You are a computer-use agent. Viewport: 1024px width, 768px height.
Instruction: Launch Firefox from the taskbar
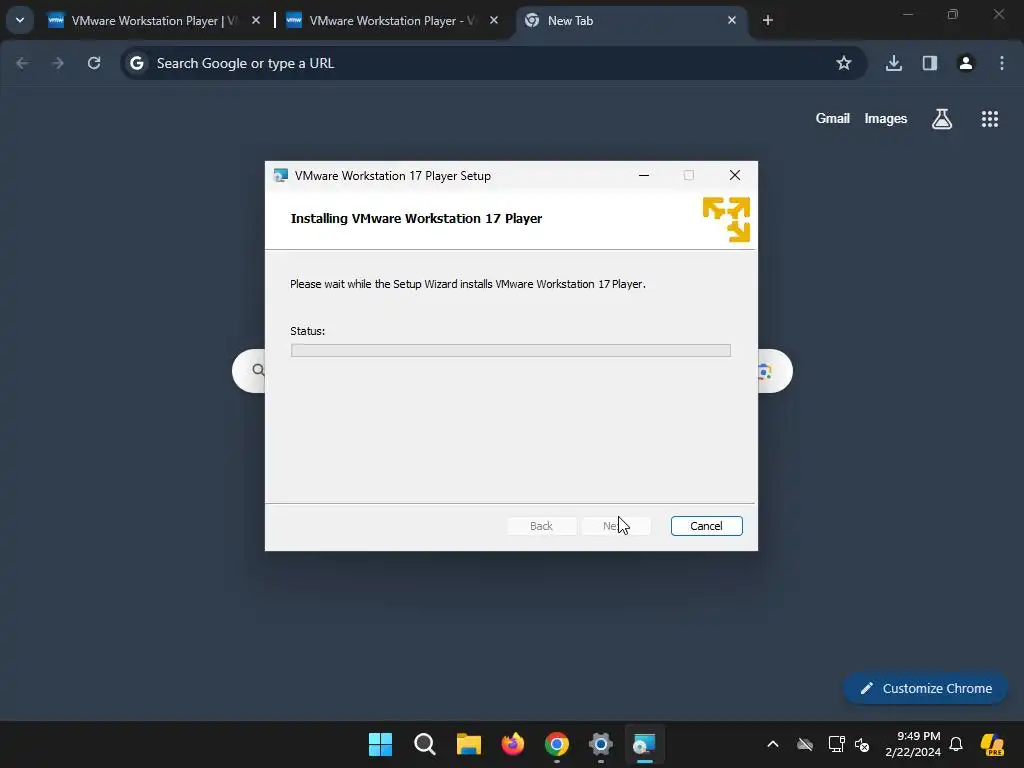pyautogui.click(x=513, y=744)
